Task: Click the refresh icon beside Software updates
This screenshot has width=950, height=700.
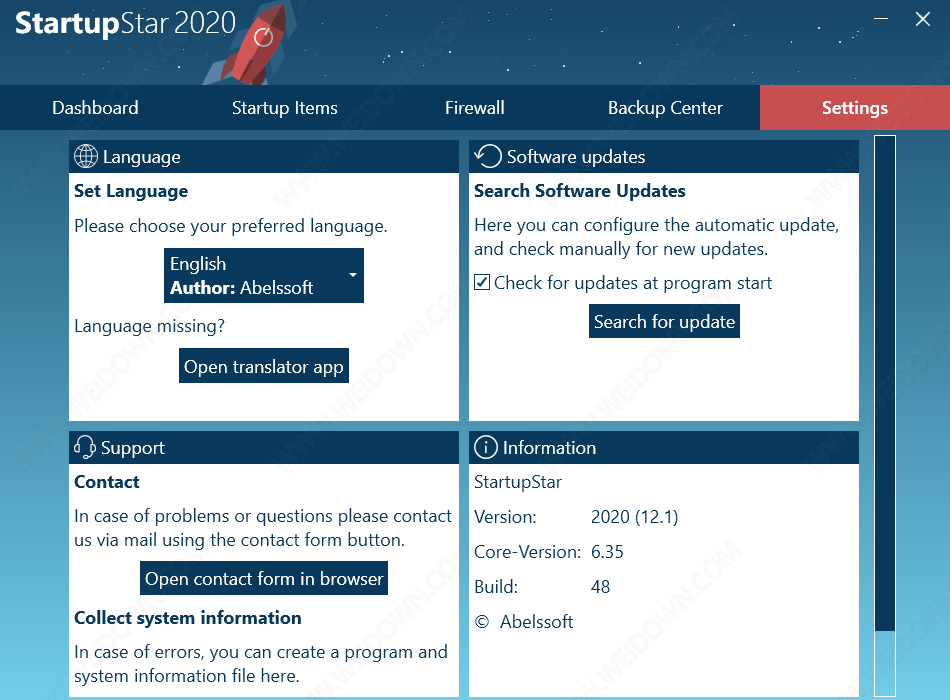Action: (x=488, y=156)
